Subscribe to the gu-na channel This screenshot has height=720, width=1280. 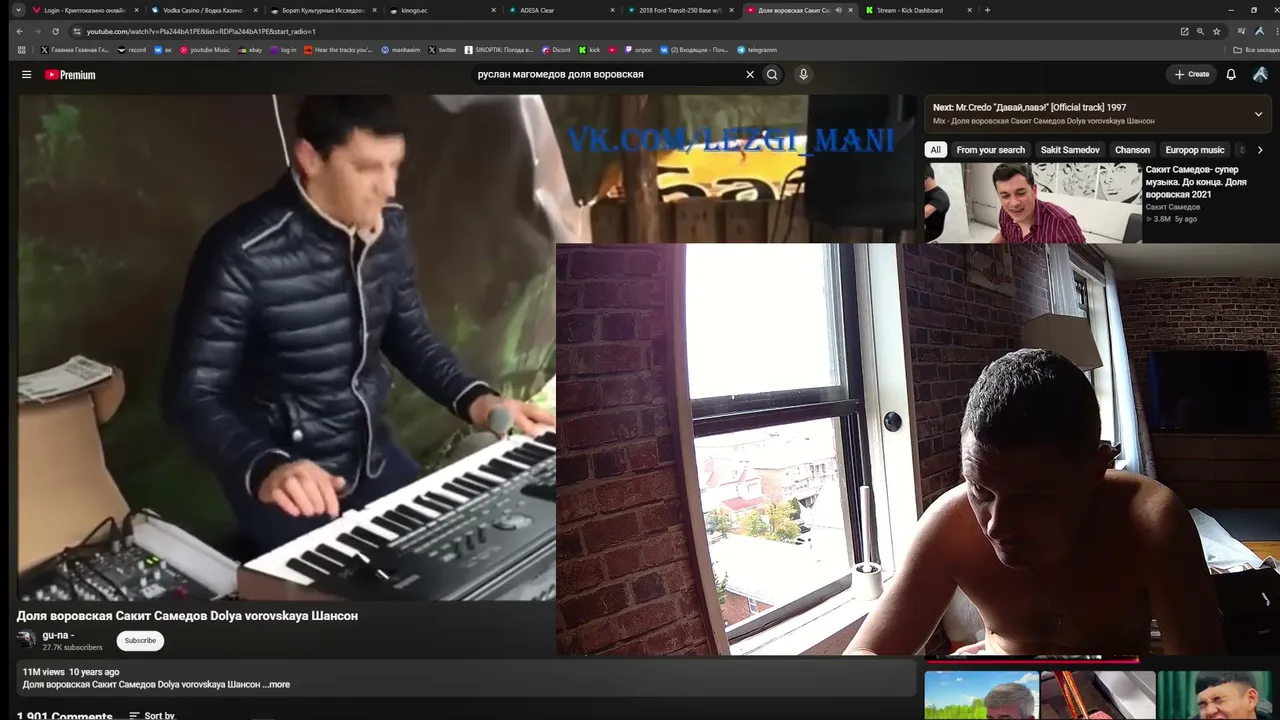coord(140,640)
